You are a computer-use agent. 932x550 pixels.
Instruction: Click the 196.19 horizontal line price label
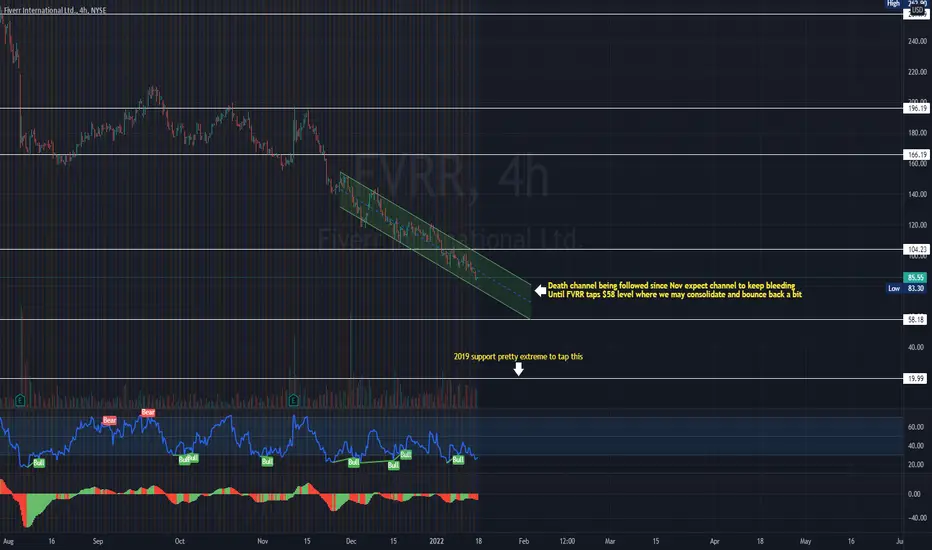(x=916, y=108)
